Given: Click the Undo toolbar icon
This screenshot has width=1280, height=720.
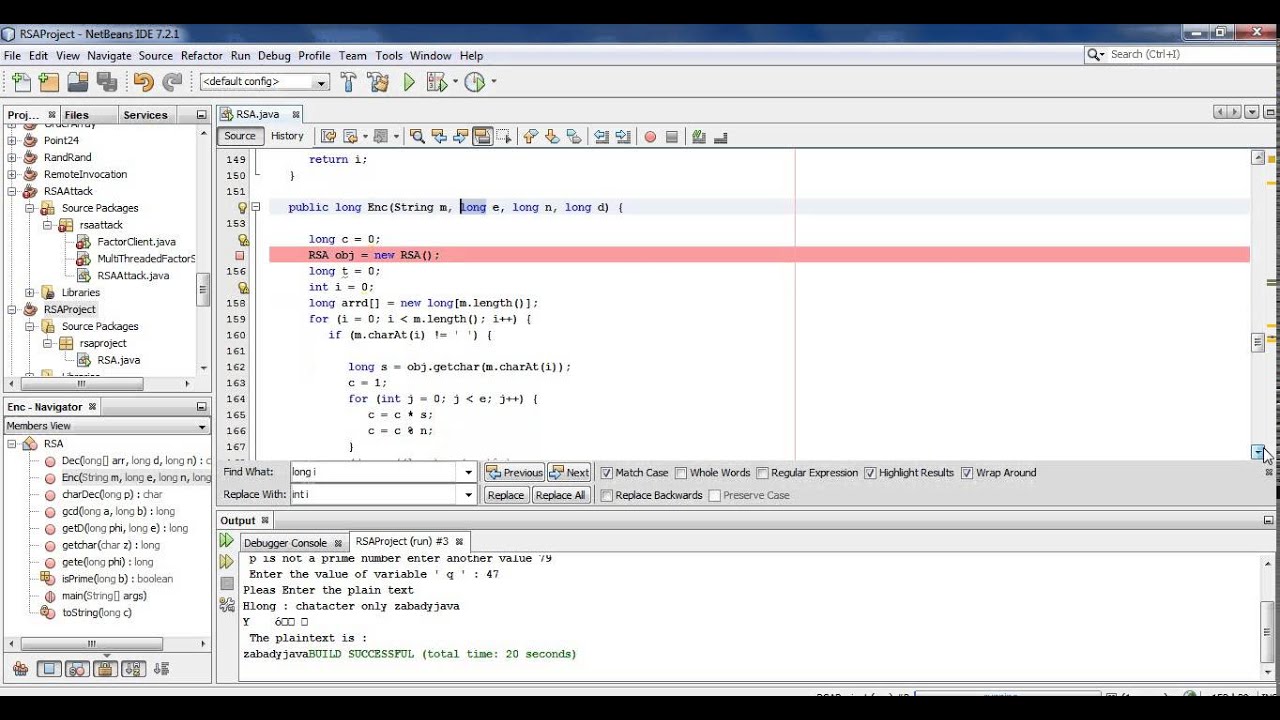Looking at the screenshot, I should tap(144, 82).
